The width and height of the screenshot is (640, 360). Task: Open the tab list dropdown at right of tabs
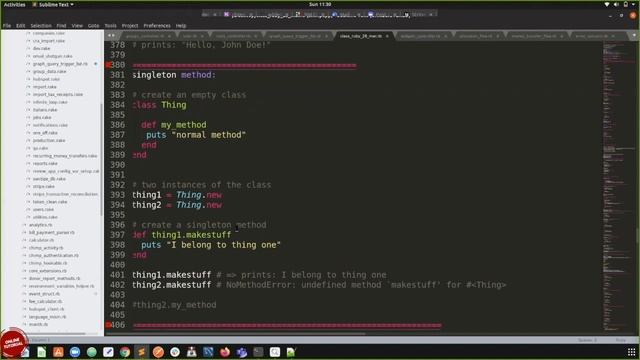coord(635,36)
